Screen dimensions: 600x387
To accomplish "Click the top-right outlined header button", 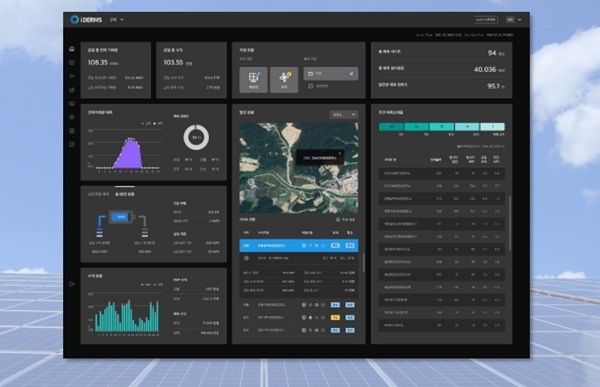I will click(486, 20).
